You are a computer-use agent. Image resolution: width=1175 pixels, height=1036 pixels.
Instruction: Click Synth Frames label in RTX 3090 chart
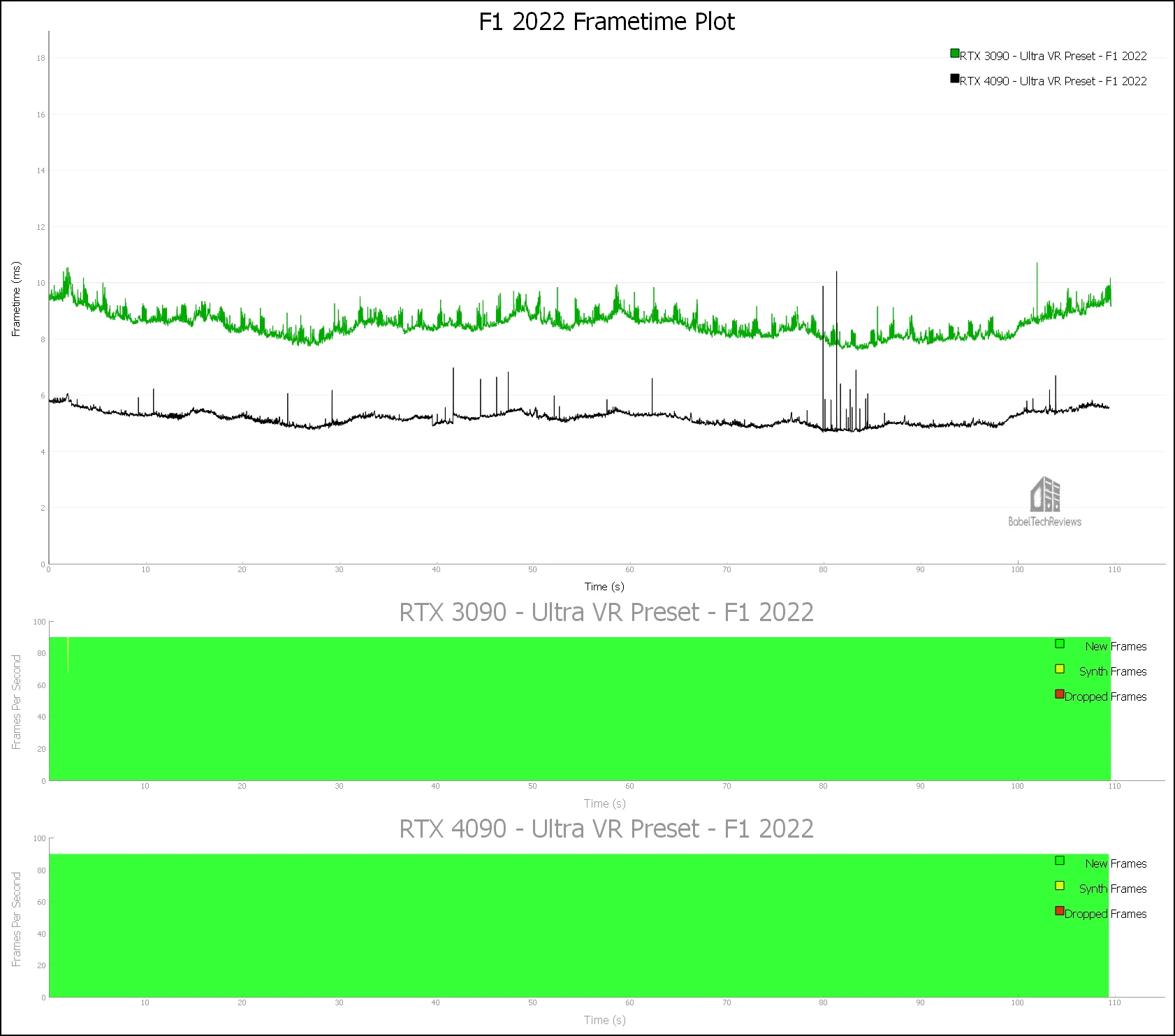point(1113,672)
